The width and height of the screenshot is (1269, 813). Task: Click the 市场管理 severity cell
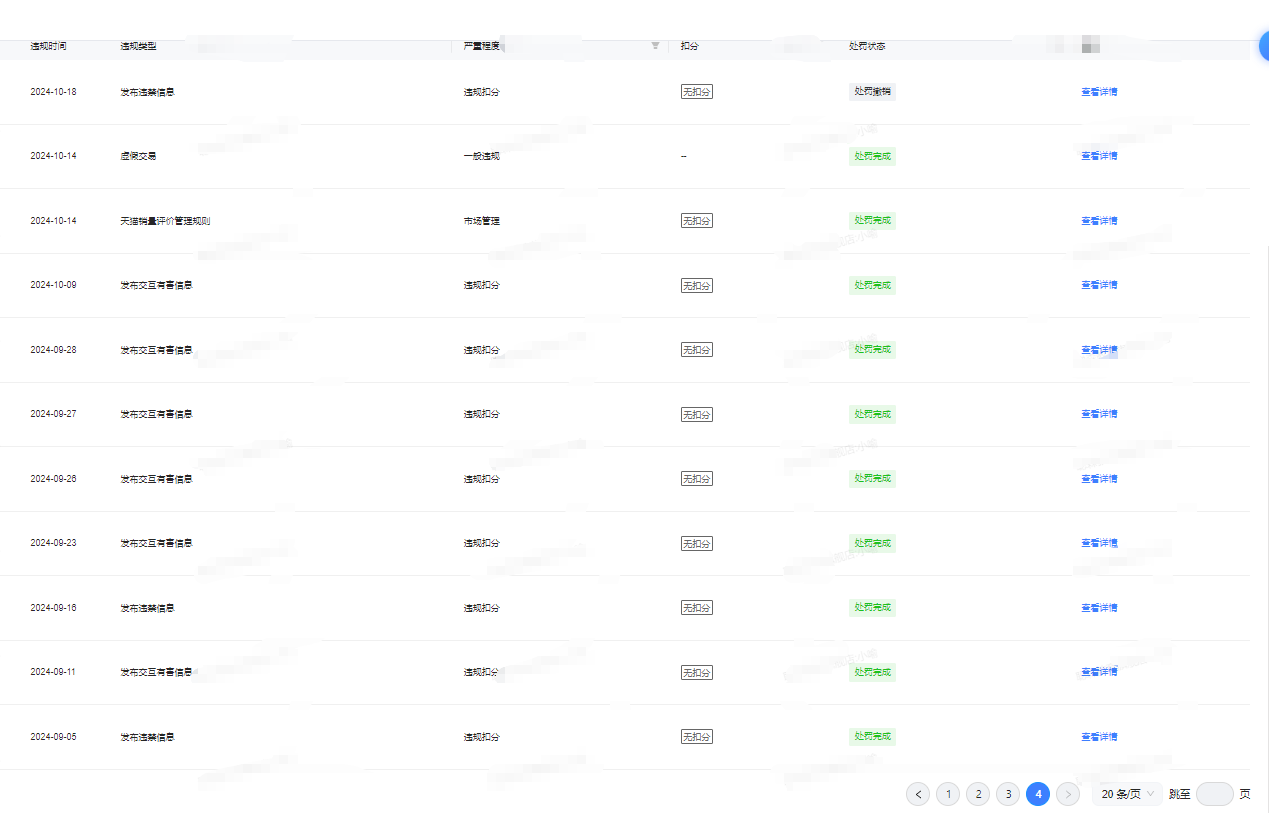tap(481, 221)
